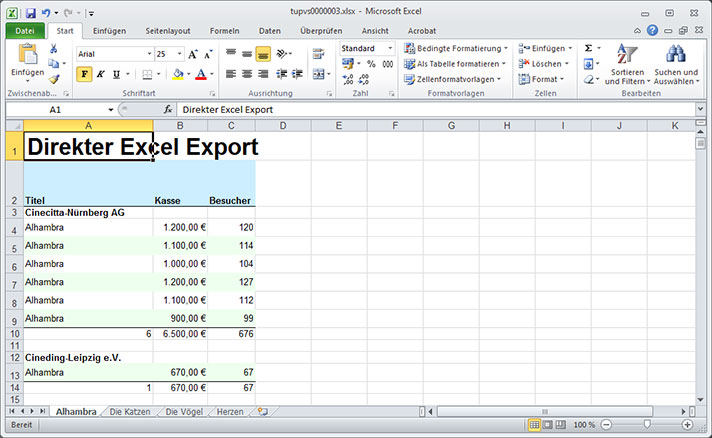Click the percent number format icon
712x438 pixels.
coord(371,64)
